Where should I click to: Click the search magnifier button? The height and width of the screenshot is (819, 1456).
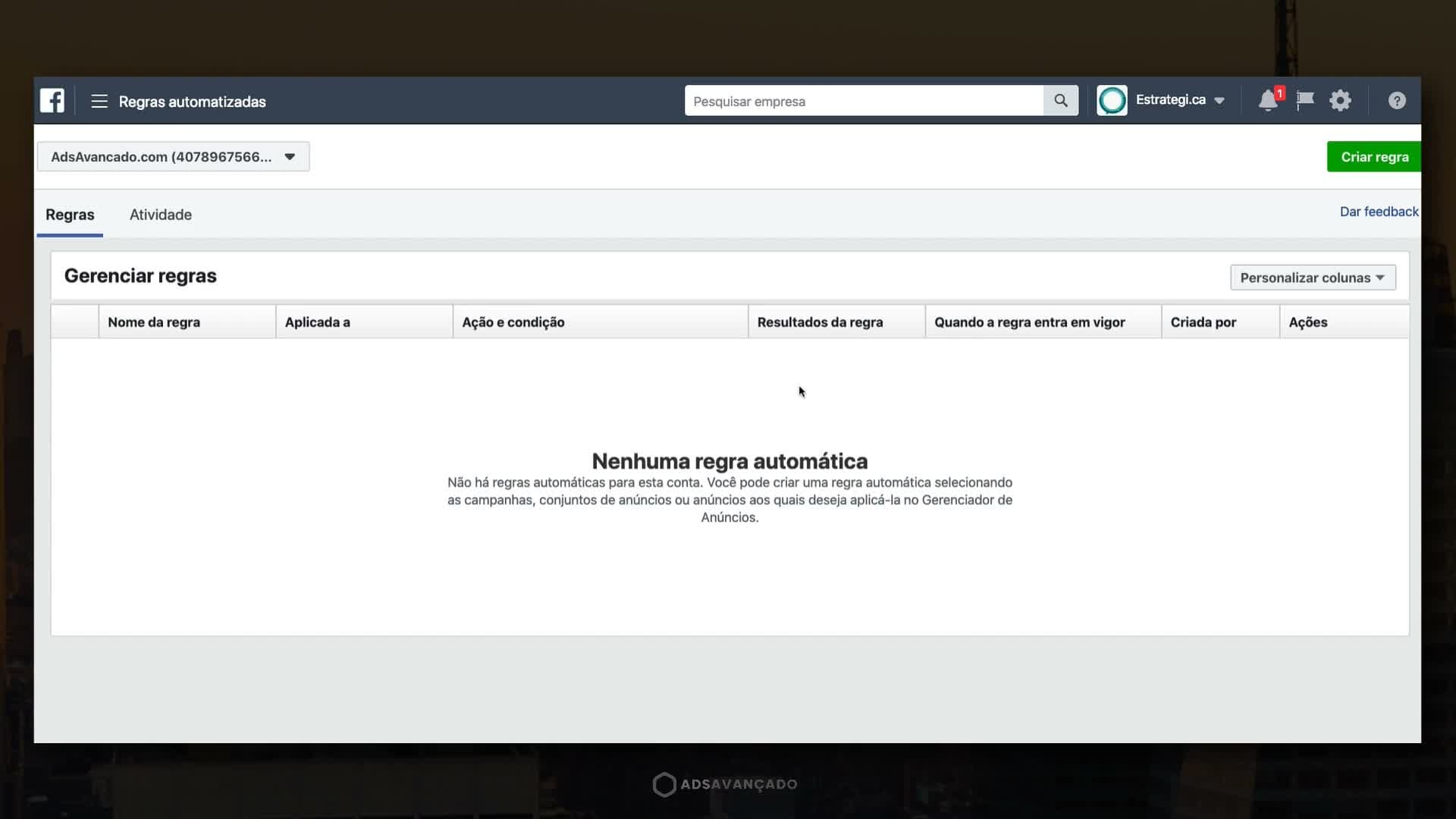click(1061, 100)
